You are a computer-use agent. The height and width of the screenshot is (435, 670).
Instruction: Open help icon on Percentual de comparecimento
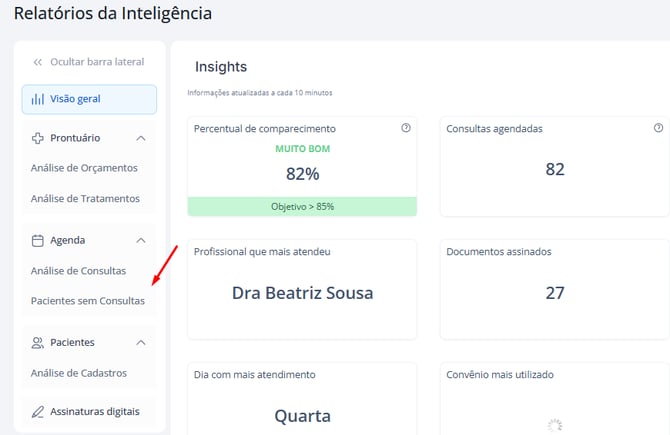[x=406, y=128]
